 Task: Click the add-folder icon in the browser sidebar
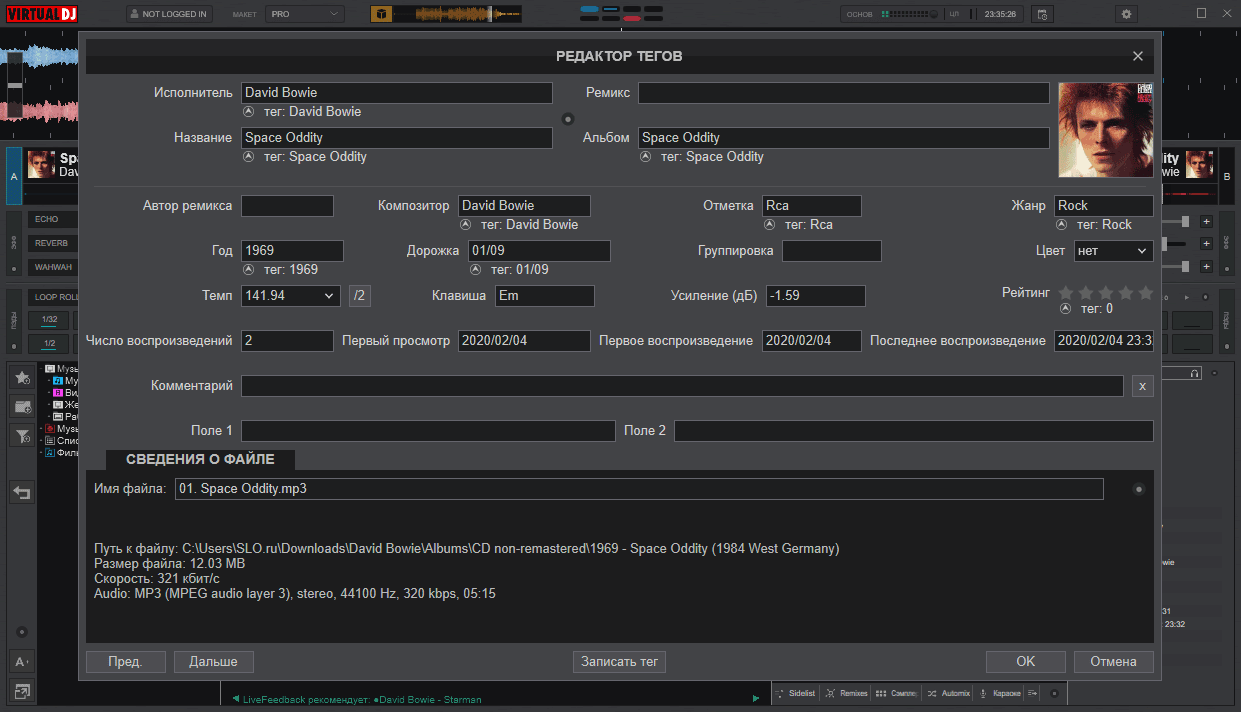pos(22,406)
